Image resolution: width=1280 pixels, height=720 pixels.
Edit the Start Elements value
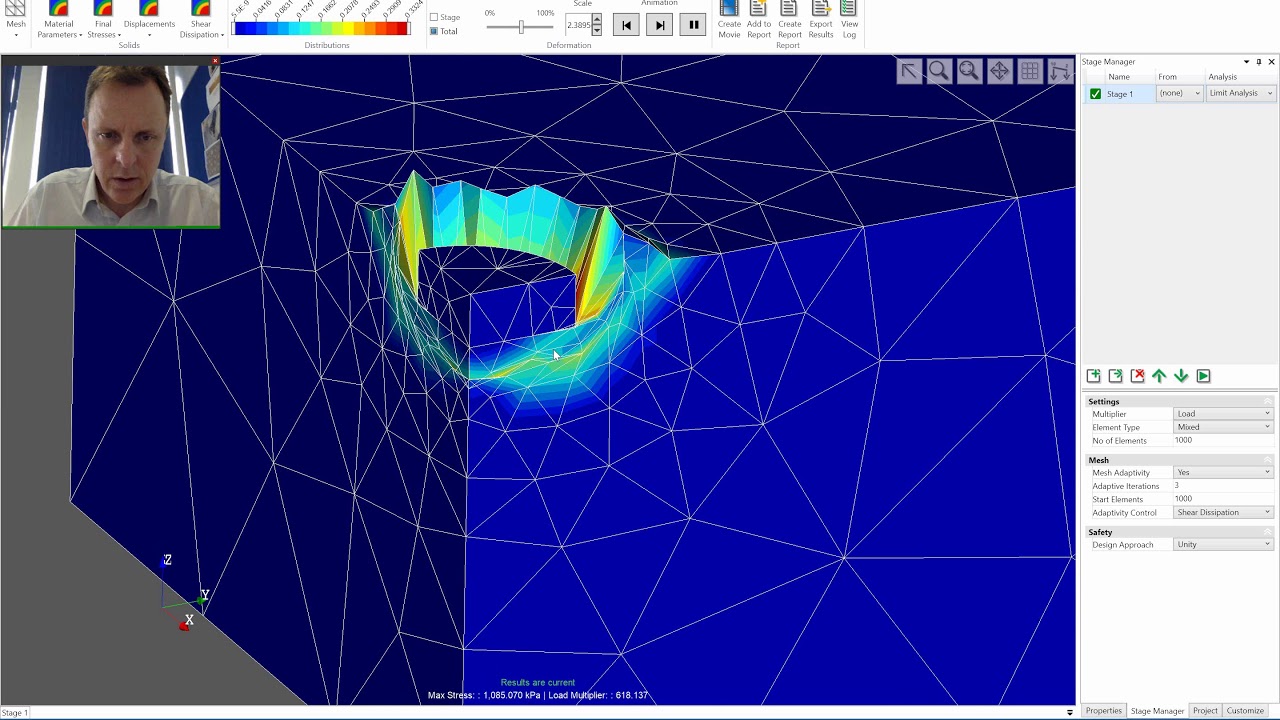coord(1224,499)
